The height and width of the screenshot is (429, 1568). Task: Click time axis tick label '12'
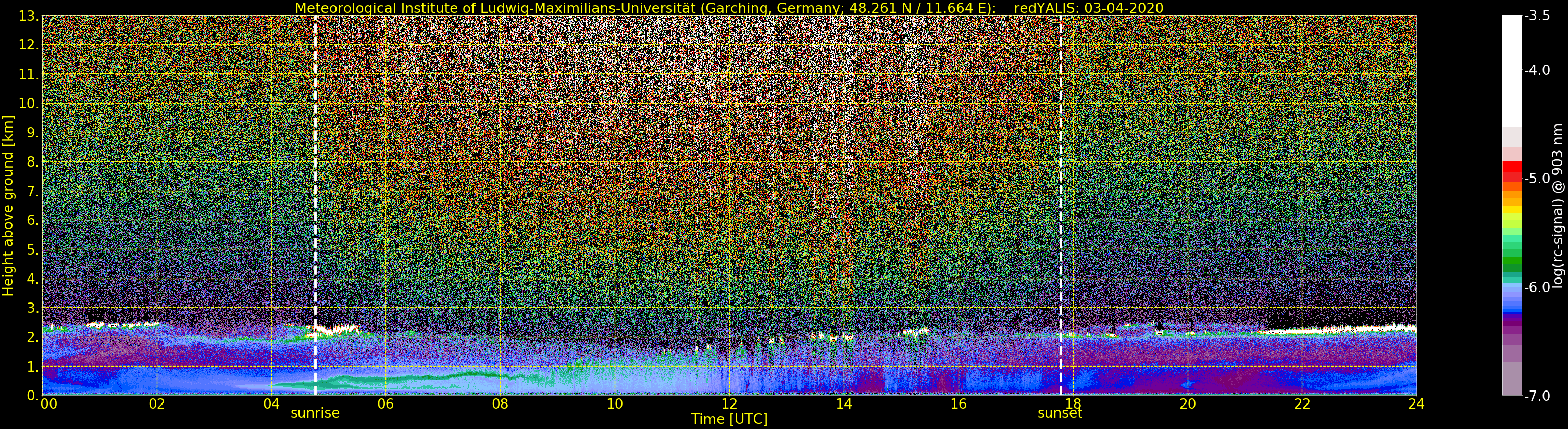(729, 404)
